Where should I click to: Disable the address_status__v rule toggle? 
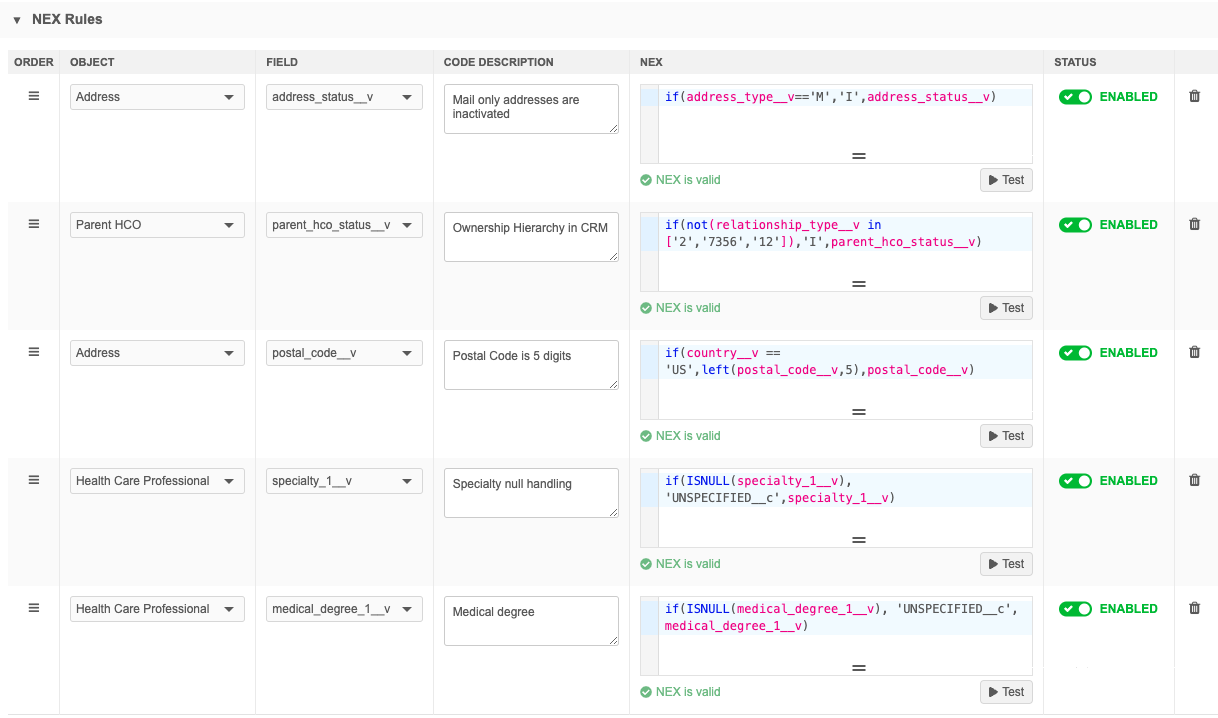pyautogui.click(x=1075, y=97)
